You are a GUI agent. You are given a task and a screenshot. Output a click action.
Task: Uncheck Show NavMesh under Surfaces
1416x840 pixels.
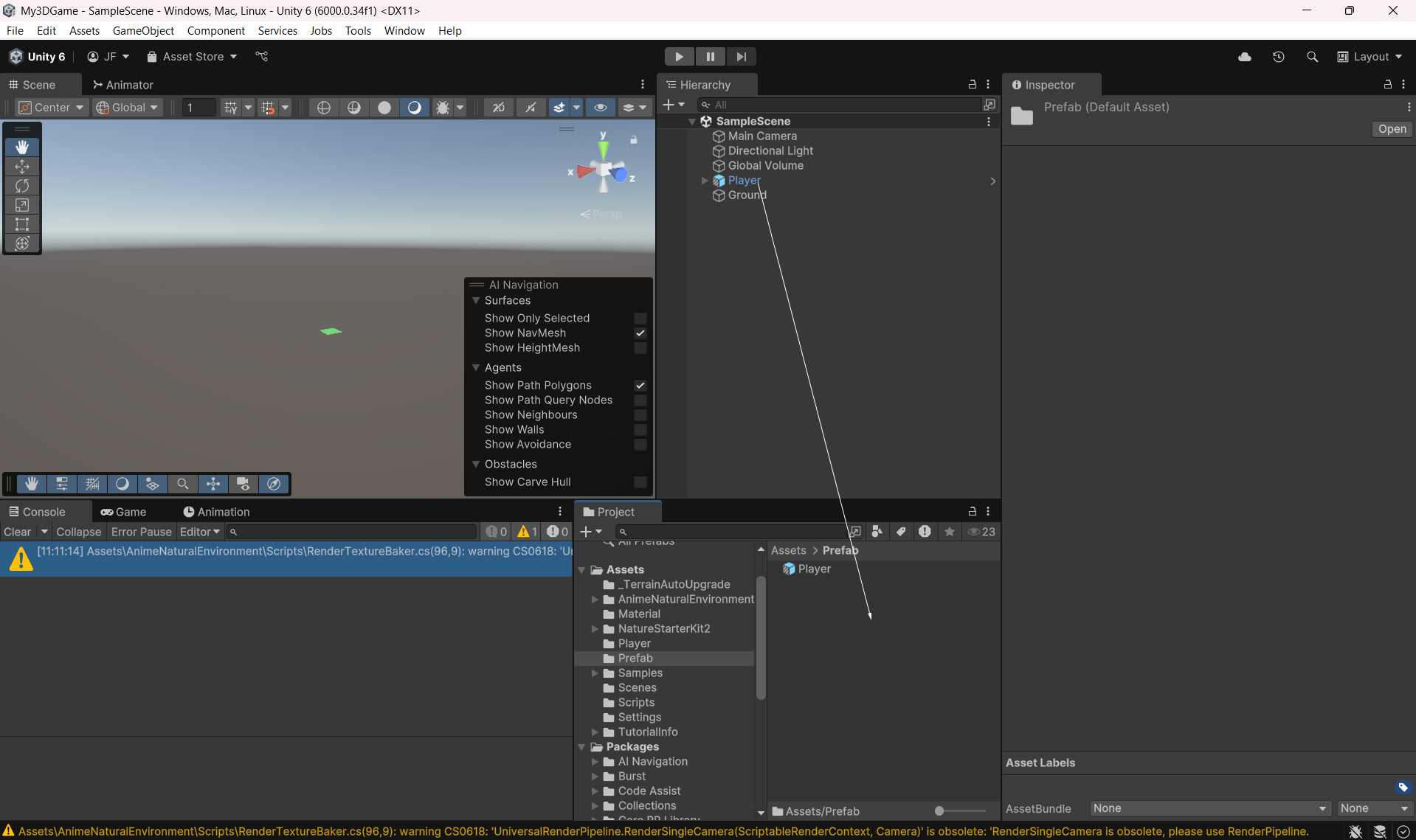point(640,333)
